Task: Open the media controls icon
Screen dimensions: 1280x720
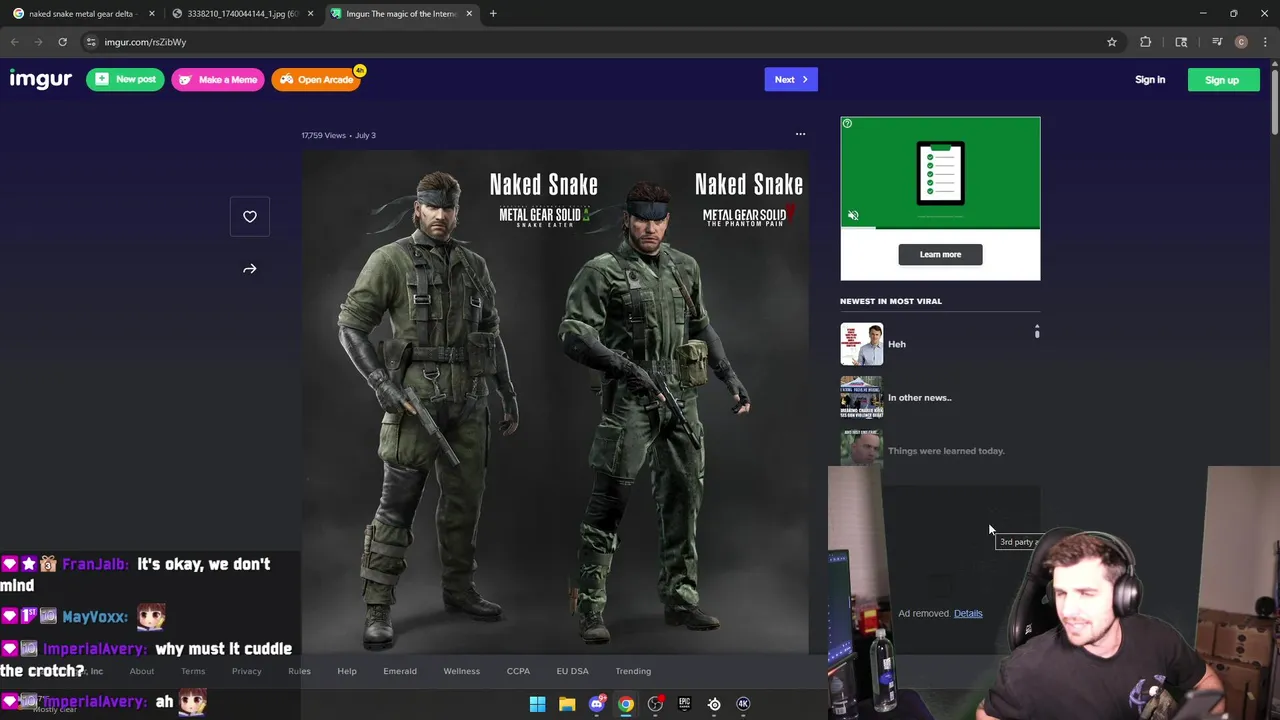Action: (1217, 42)
